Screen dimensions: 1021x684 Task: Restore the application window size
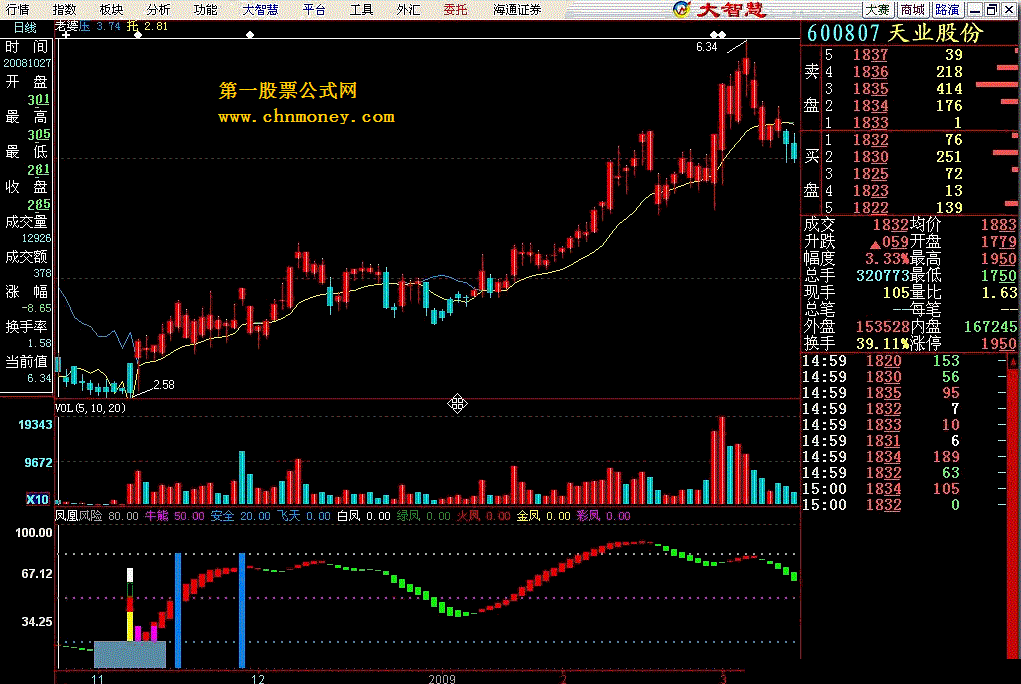(x=991, y=10)
